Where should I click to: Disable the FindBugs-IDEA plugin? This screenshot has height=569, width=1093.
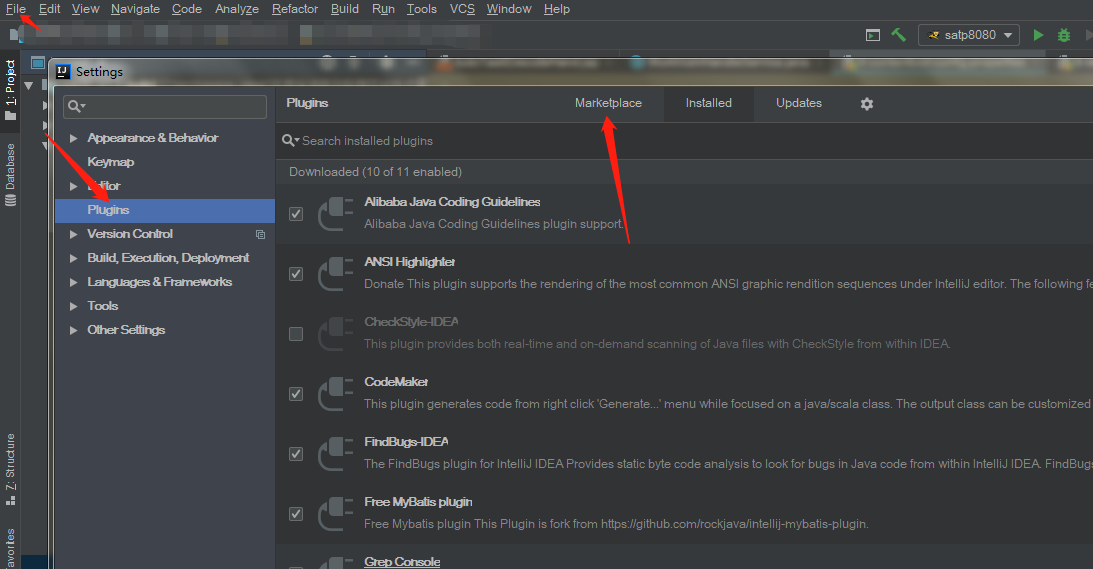(296, 453)
